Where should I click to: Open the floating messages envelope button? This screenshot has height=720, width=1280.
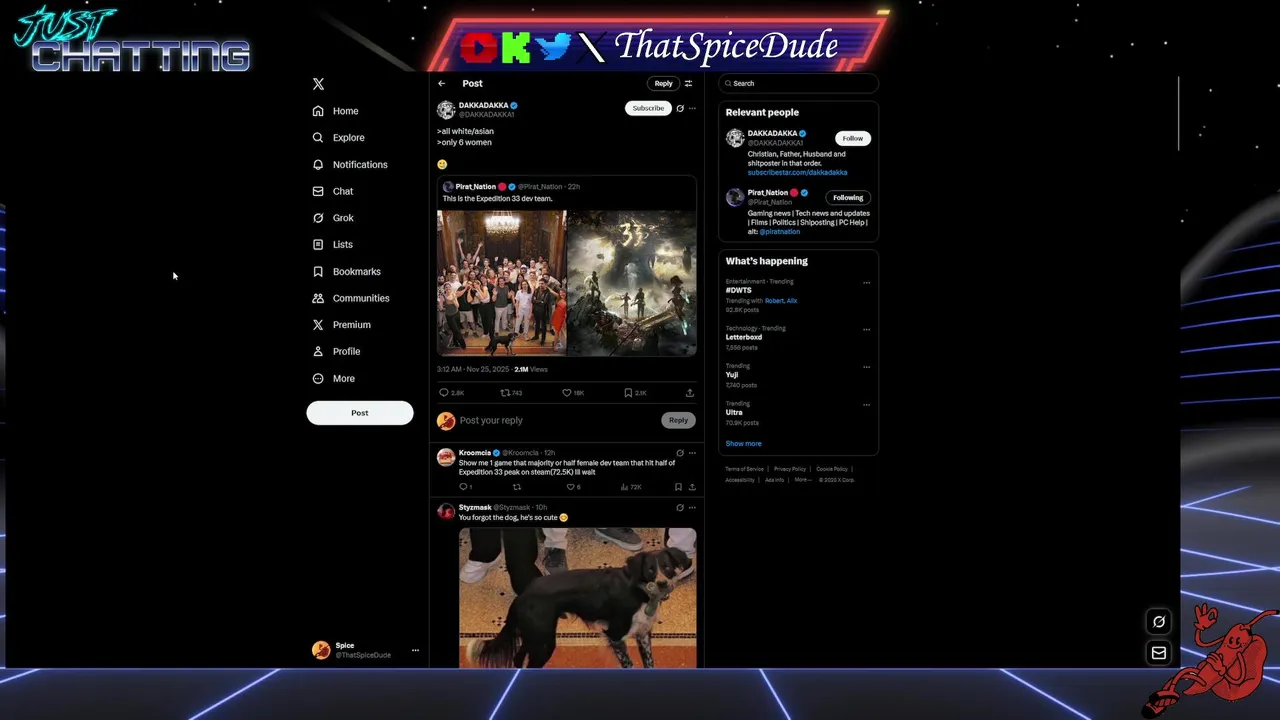[x=1159, y=653]
